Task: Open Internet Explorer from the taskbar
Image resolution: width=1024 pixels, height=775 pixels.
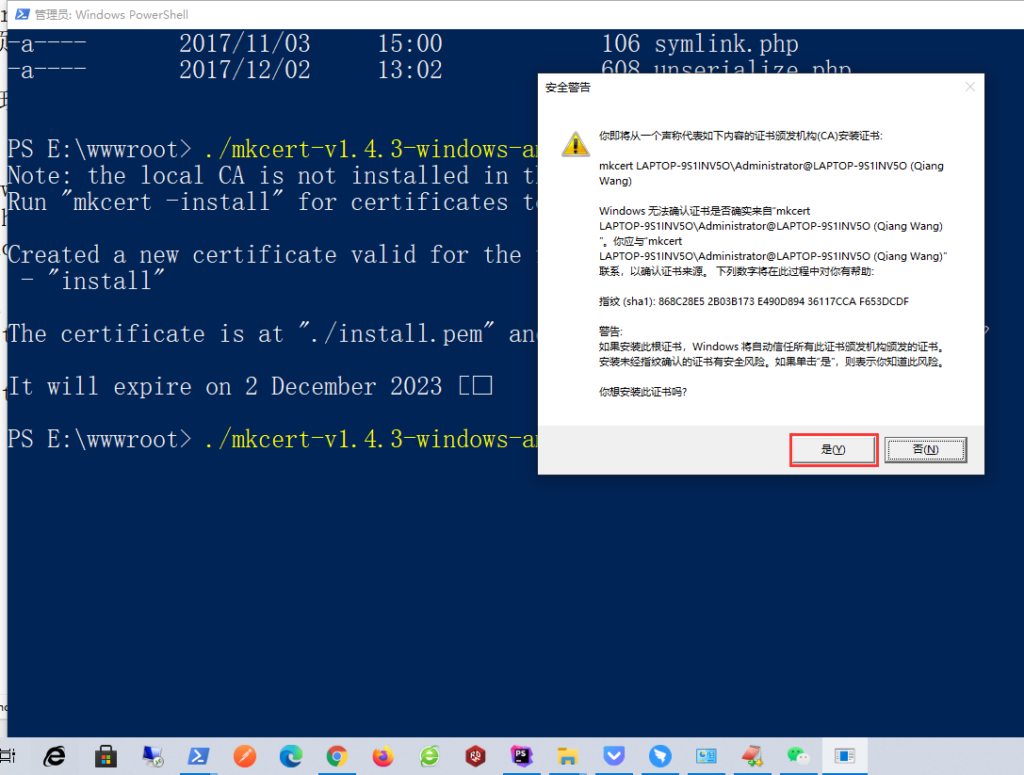Action: click(55, 756)
